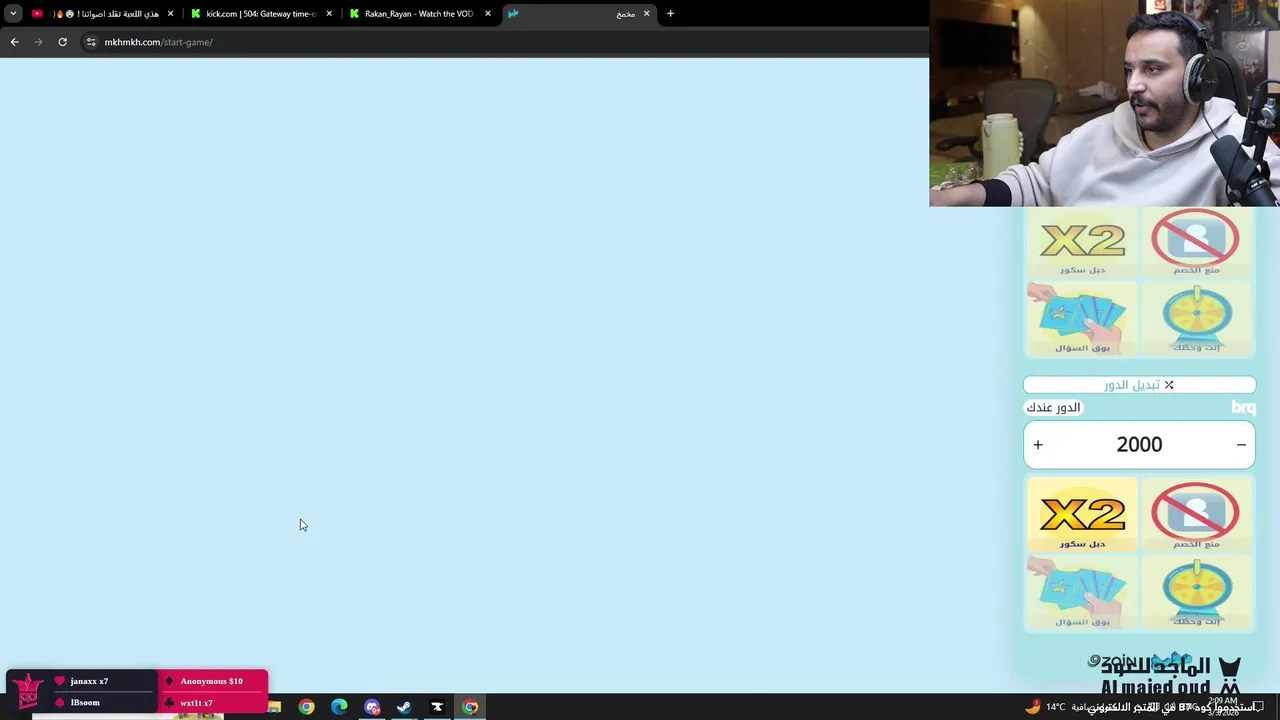Open the tab search dropdown arrow
Screen dimensions: 1280x720
click(x=13, y=14)
